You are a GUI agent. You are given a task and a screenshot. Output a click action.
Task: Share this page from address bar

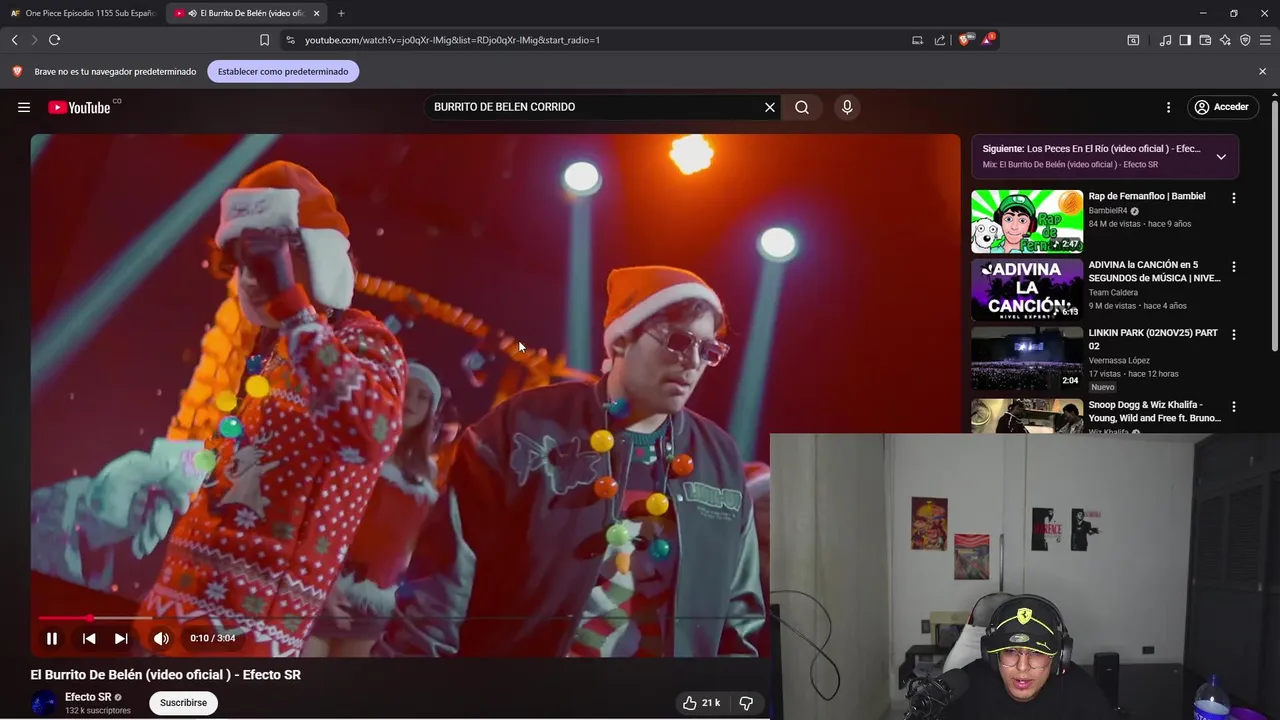click(940, 40)
